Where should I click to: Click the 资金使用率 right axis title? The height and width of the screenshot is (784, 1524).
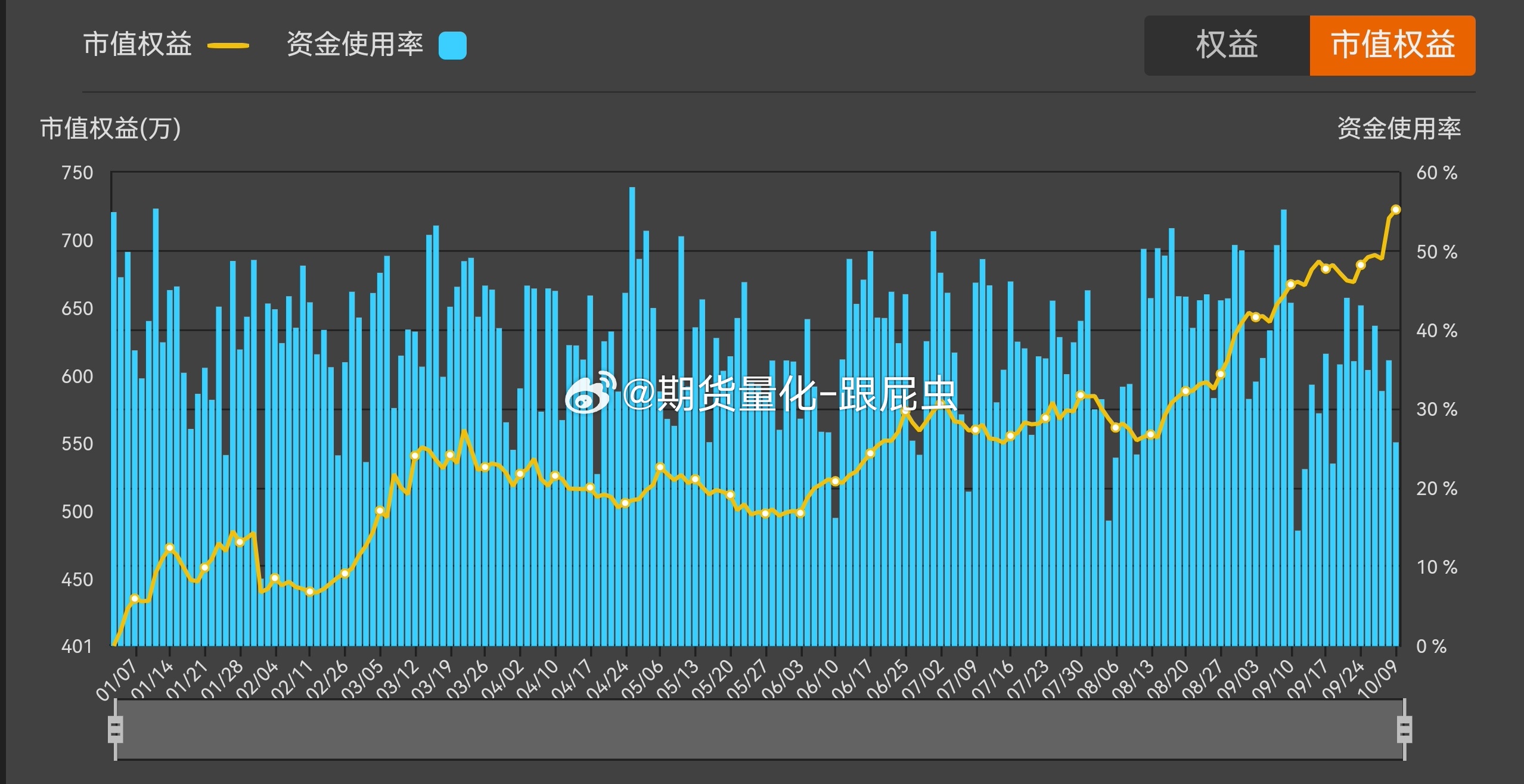pos(1399,128)
